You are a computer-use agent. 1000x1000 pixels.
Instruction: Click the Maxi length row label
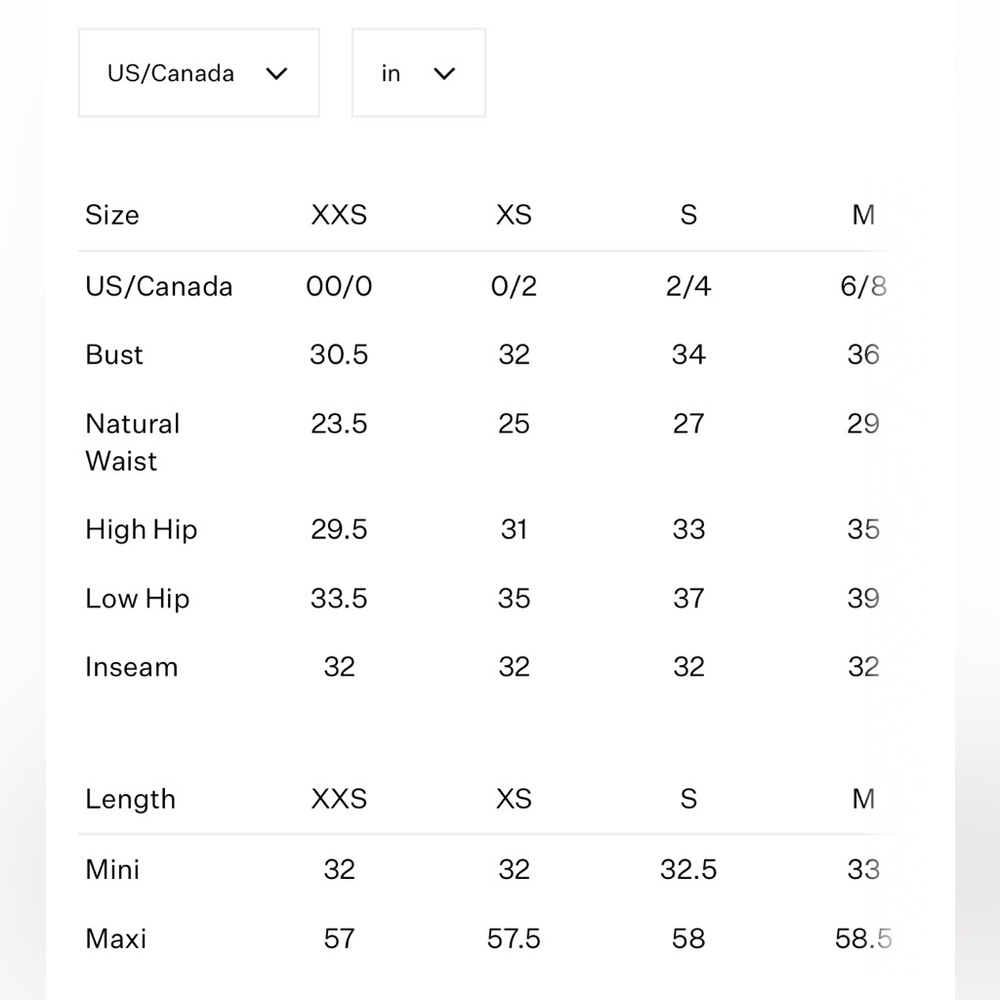pyautogui.click(x=115, y=939)
